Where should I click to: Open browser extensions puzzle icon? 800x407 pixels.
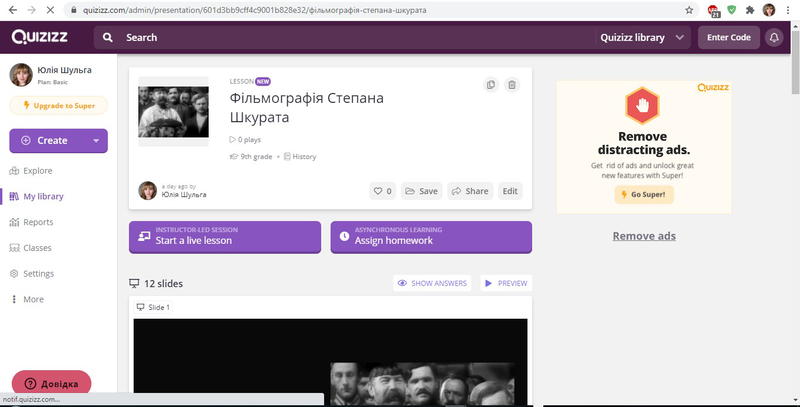[x=749, y=9]
